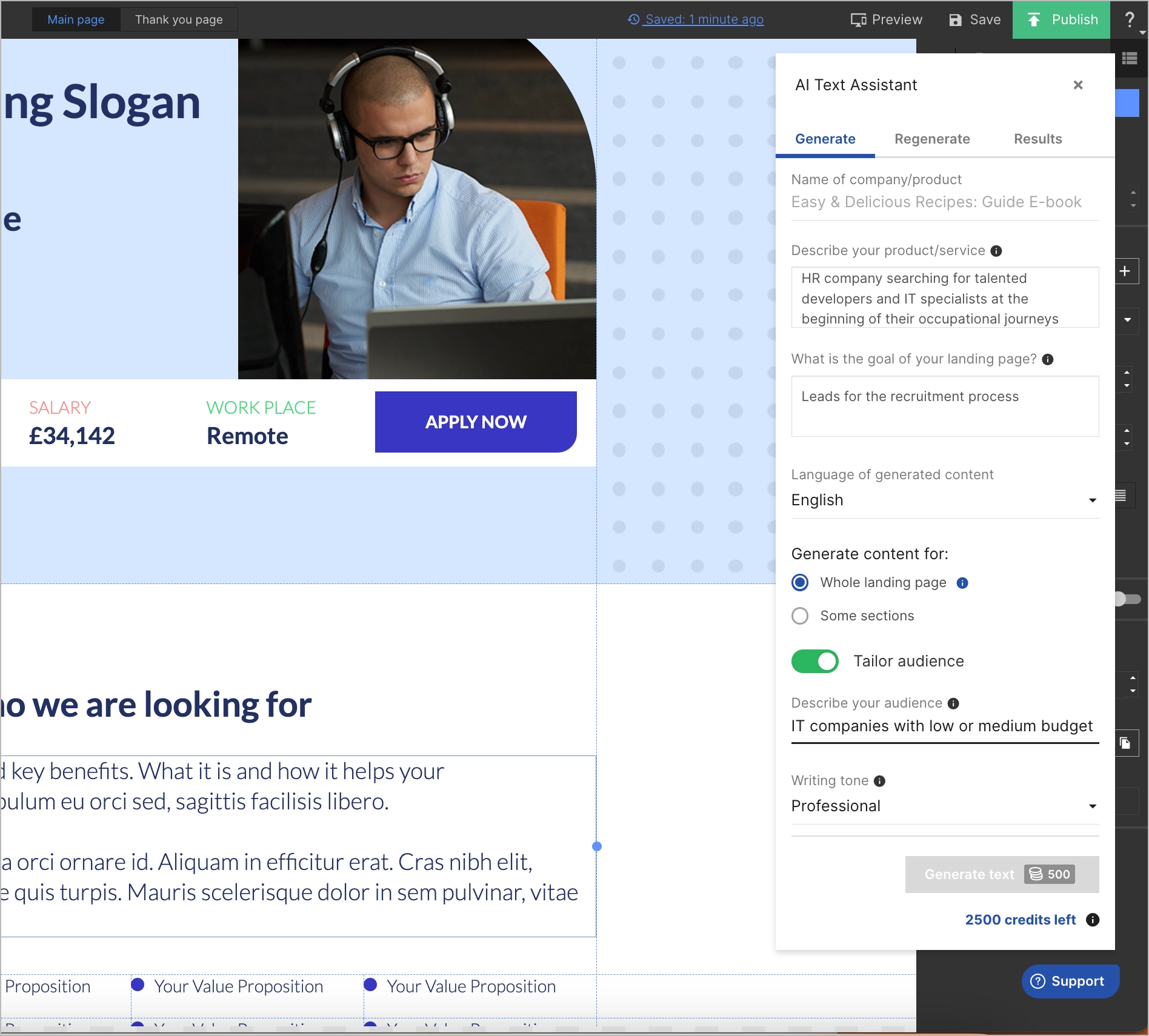Select the Whole landing page radio button
1149x1036 pixels.
coord(800,583)
